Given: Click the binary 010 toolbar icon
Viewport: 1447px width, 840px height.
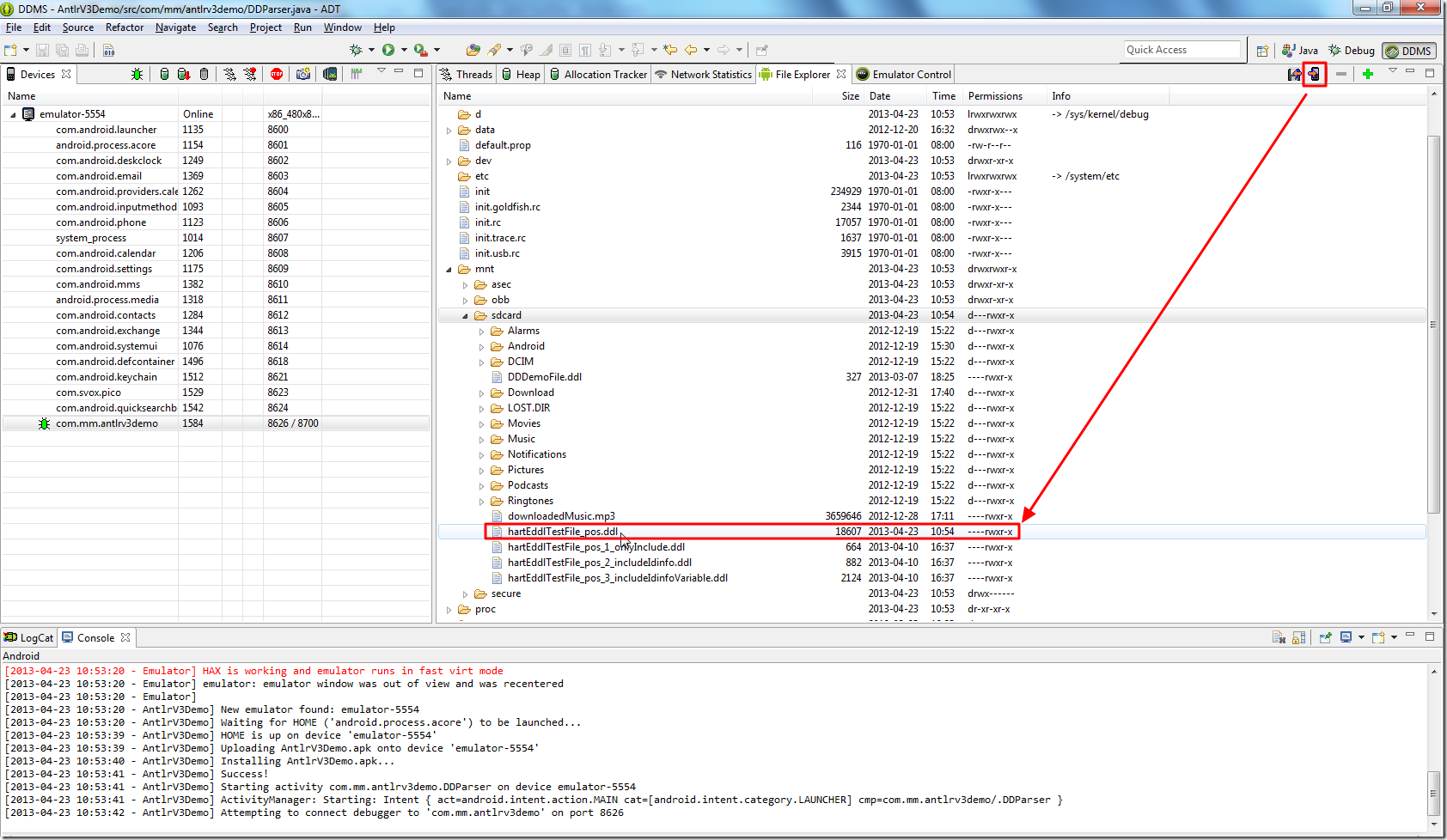Looking at the screenshot, I should [x=109, y=51].
